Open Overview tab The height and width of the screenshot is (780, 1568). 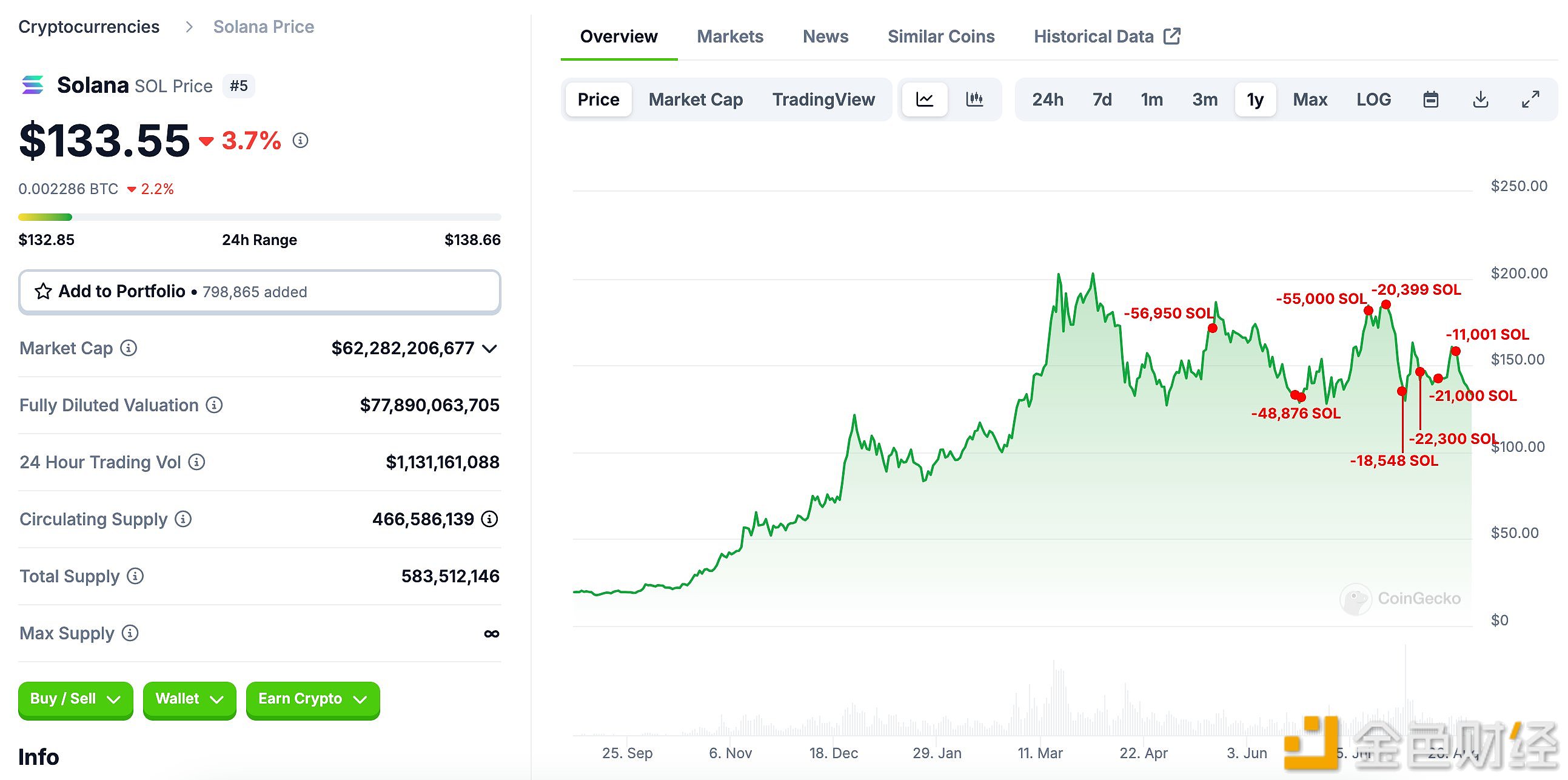pos(618,36)
